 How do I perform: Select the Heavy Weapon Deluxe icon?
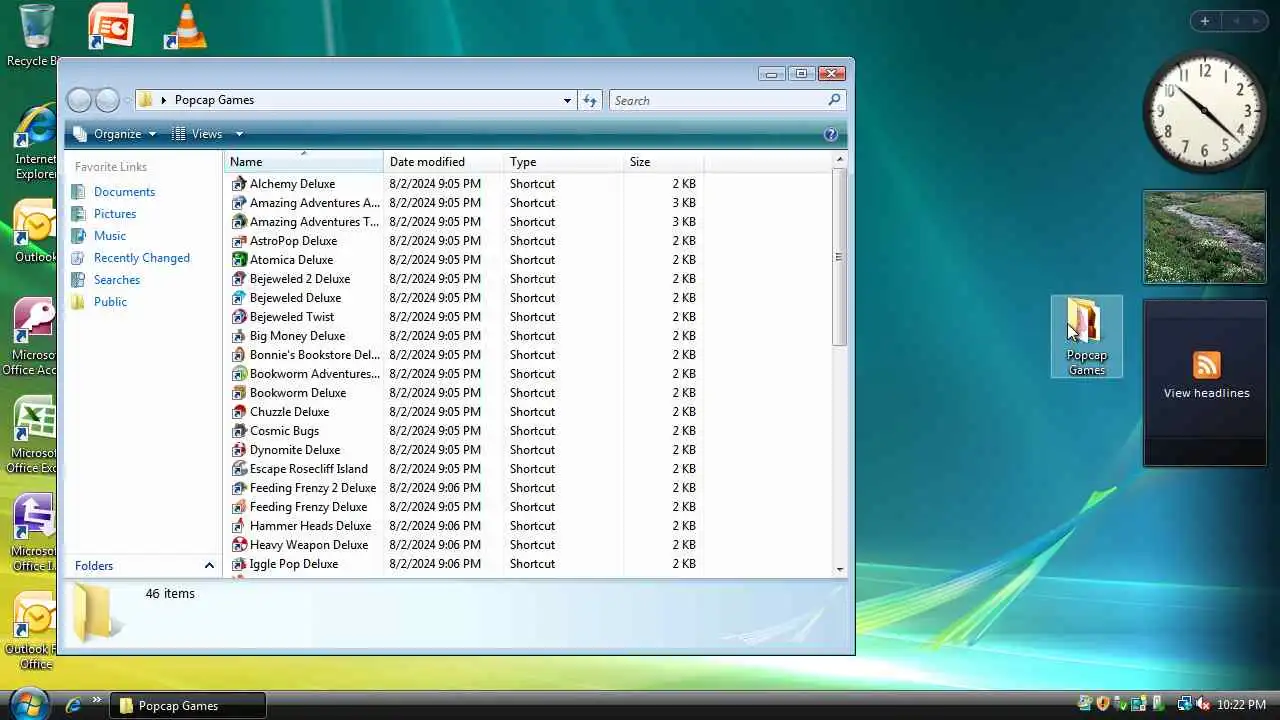pos(239,545)
